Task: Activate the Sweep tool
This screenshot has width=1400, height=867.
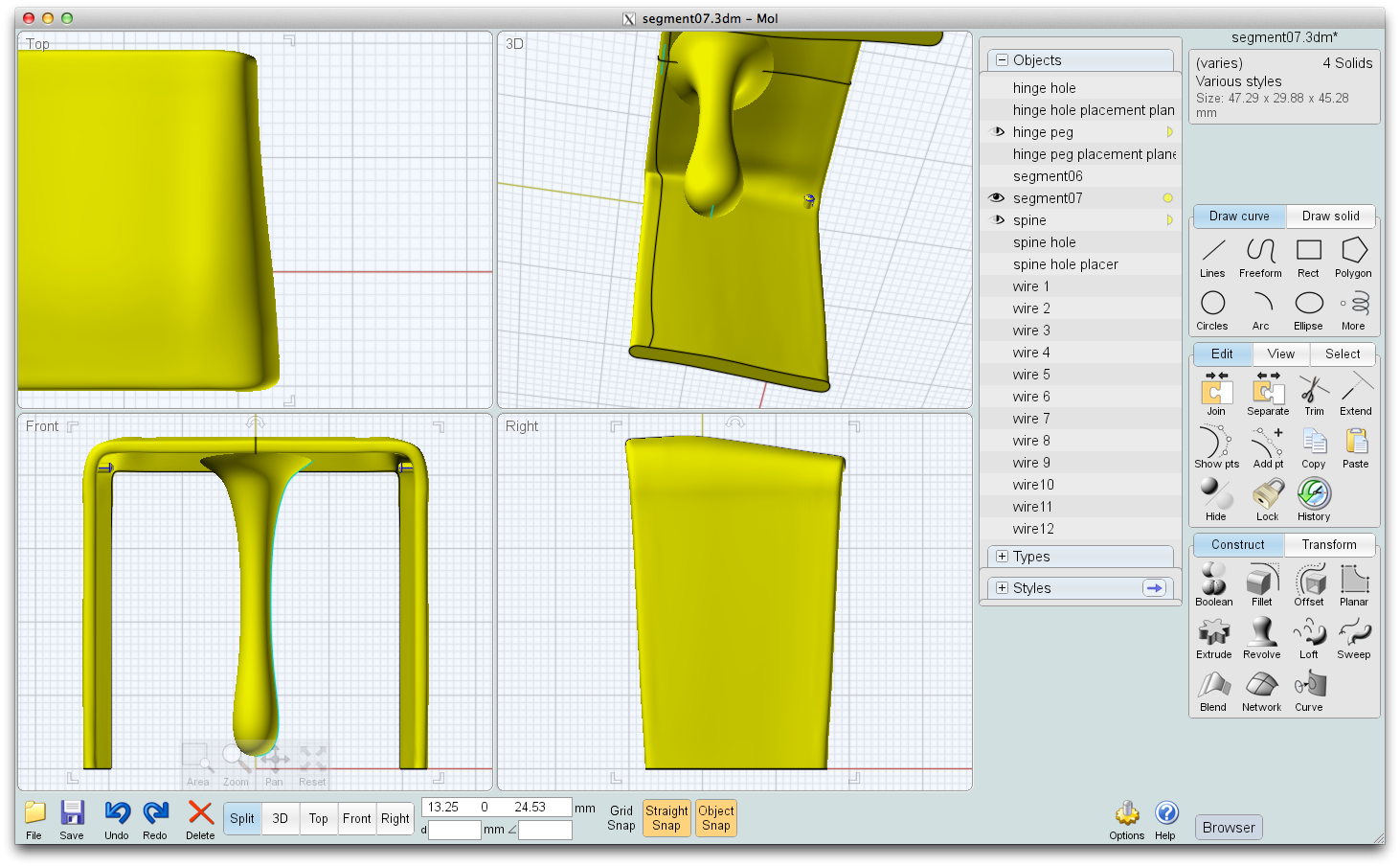Action: (x=1354, y=637)
